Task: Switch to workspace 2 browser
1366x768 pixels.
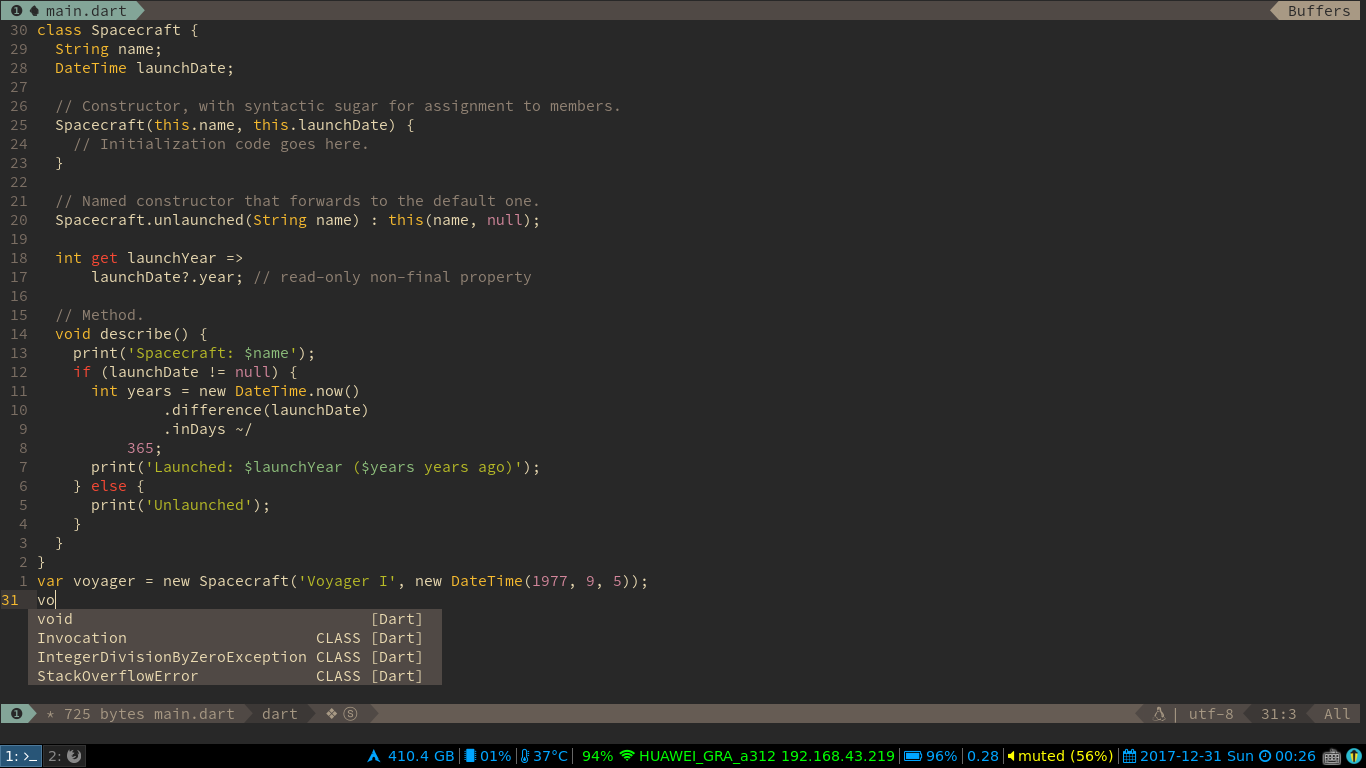Action: coord(65,756)
